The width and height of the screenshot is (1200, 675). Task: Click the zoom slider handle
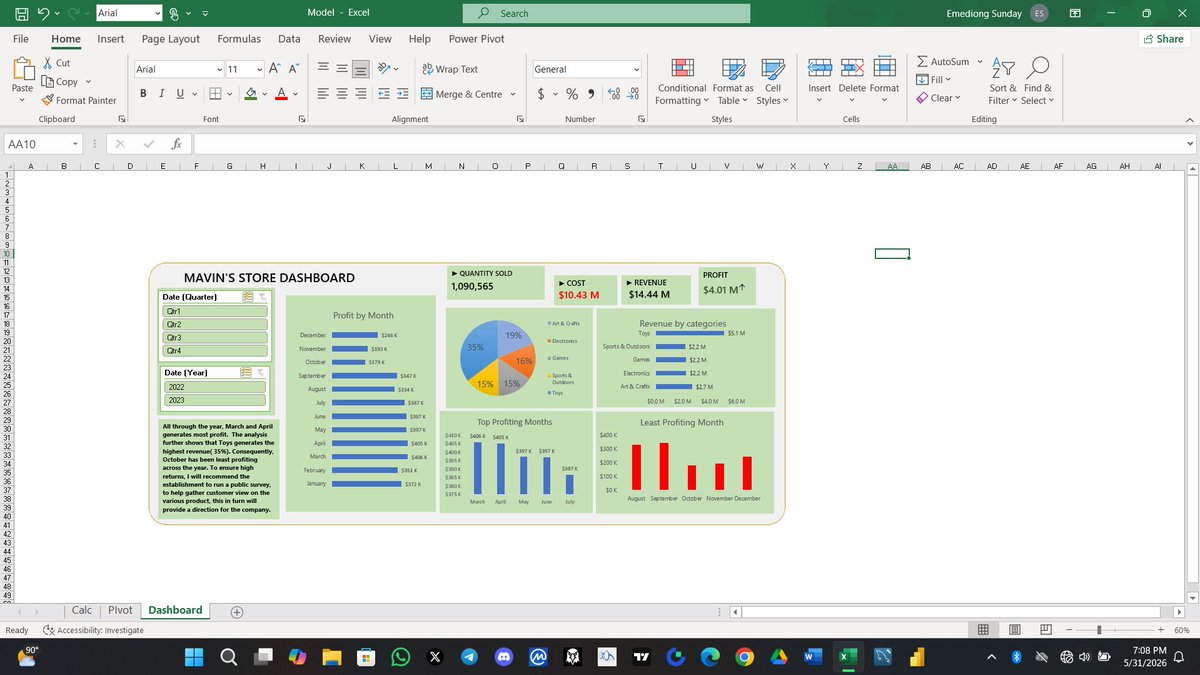1099,630
